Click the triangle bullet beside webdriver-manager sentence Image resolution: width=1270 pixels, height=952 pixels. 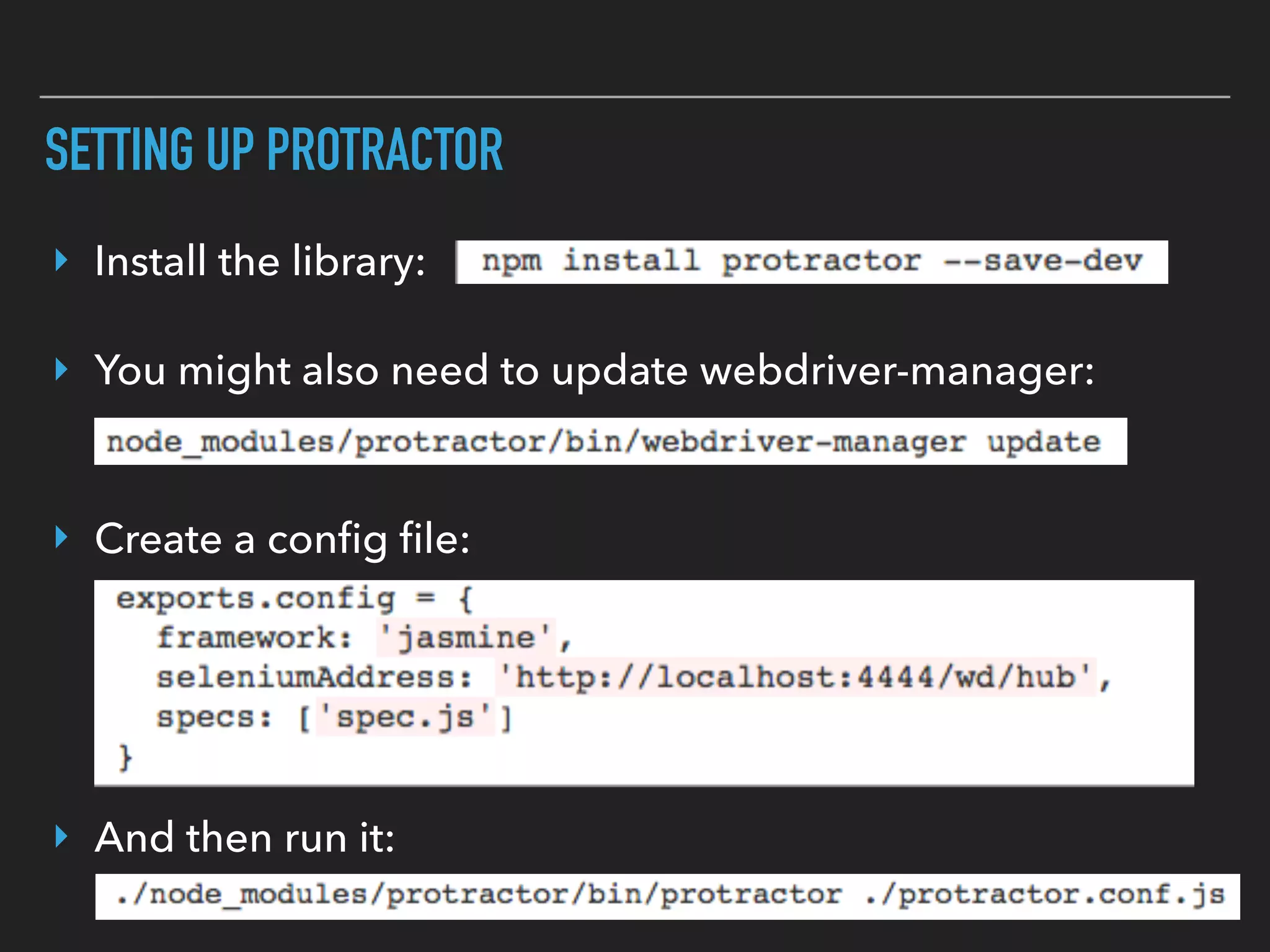point(61,369)
